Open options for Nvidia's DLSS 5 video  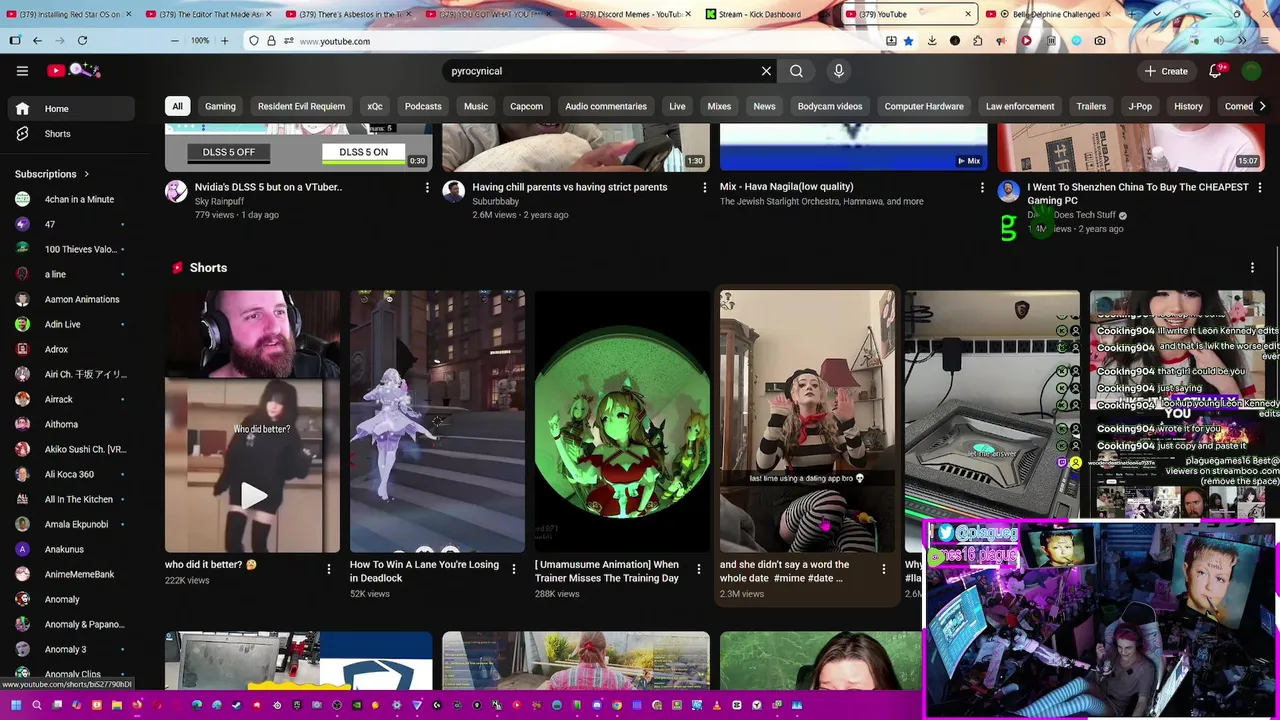tap(427, 187)
